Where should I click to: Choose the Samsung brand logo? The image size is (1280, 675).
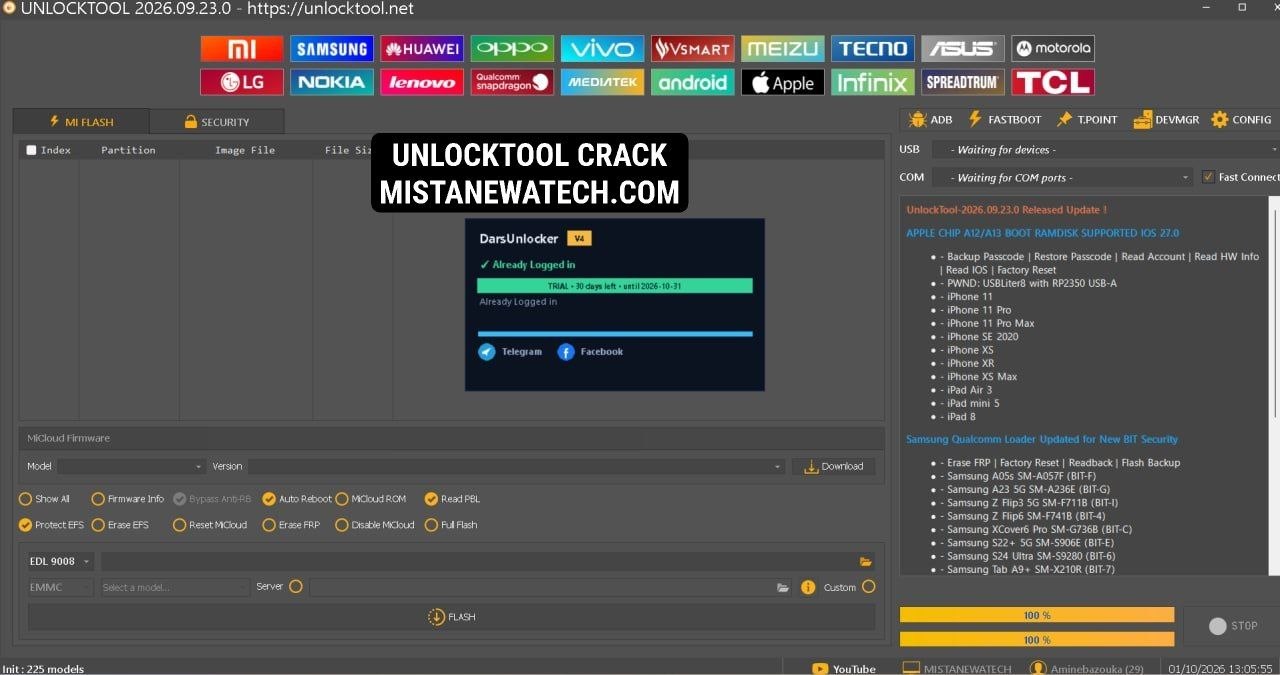pyautogui.click(x=332, y=48)
